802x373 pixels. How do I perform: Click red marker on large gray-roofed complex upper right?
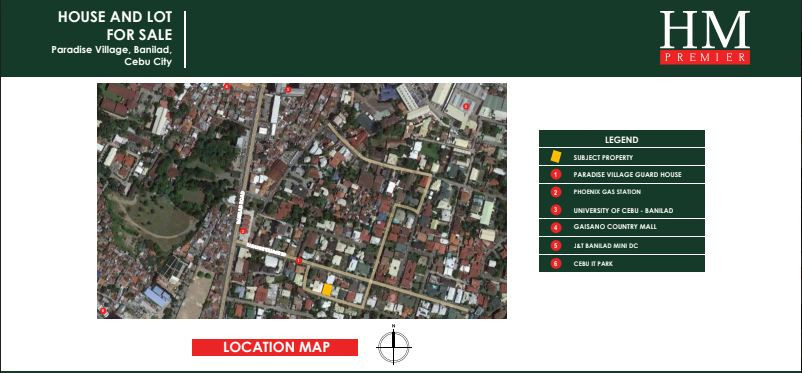point(465,106)
